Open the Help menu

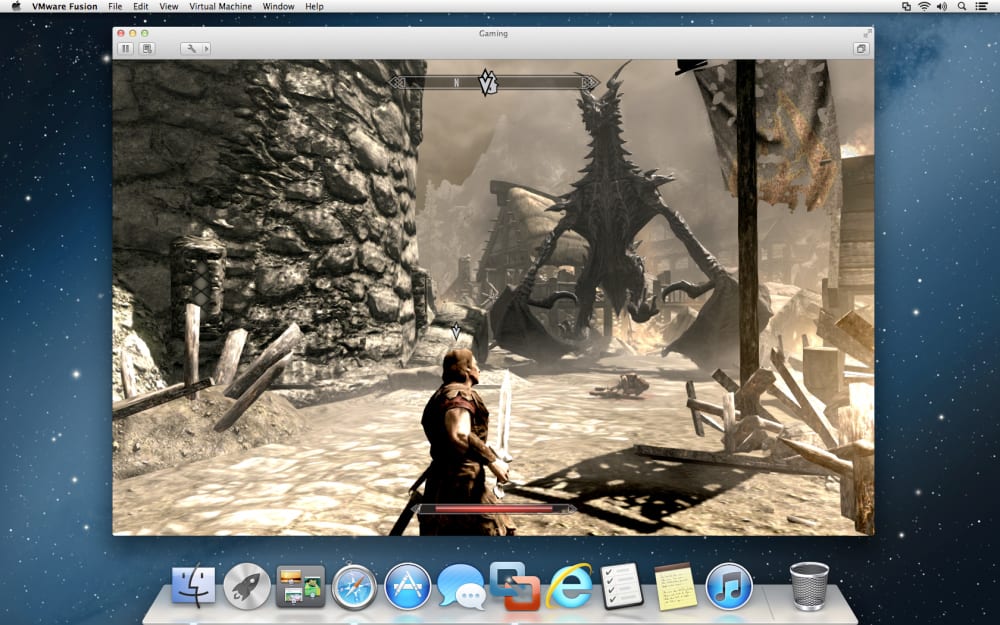pos(314,6)
